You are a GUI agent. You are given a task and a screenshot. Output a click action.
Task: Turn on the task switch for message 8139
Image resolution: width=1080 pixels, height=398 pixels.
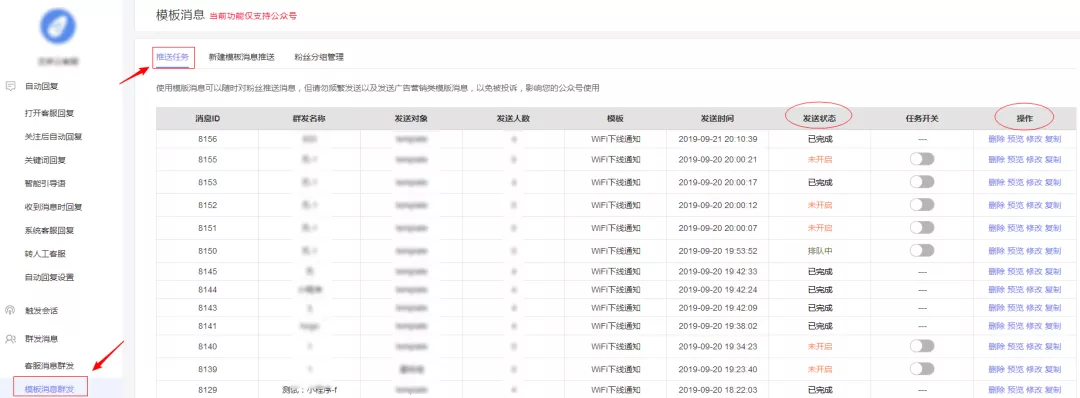(922, 368)
